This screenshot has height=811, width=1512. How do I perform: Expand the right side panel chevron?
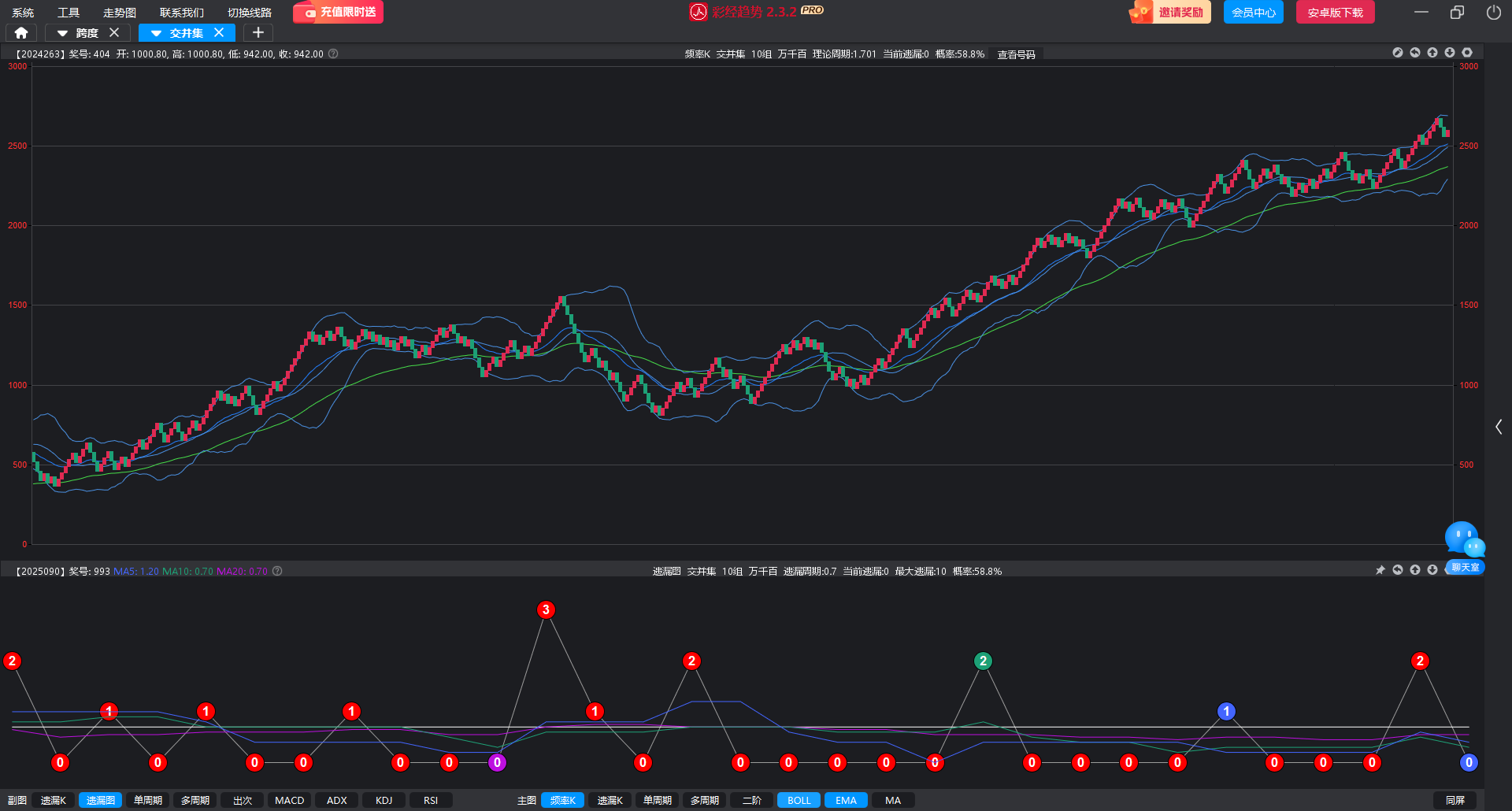[x=1499, y=427]
